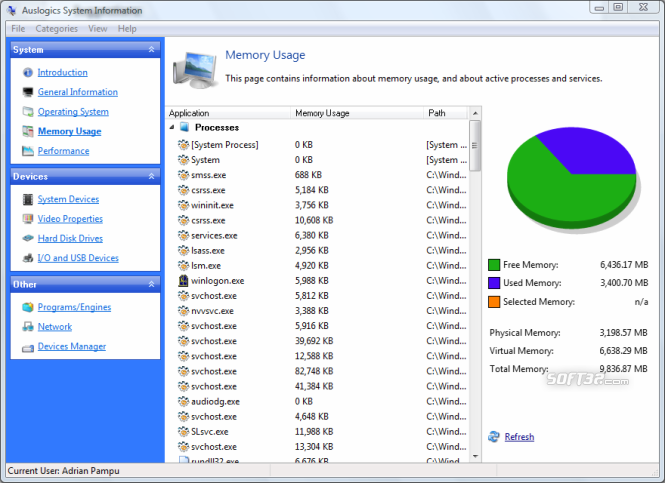This screenshot has width=665, height=483.
Task: Click the Processes group folder icon
Action: 184,127
